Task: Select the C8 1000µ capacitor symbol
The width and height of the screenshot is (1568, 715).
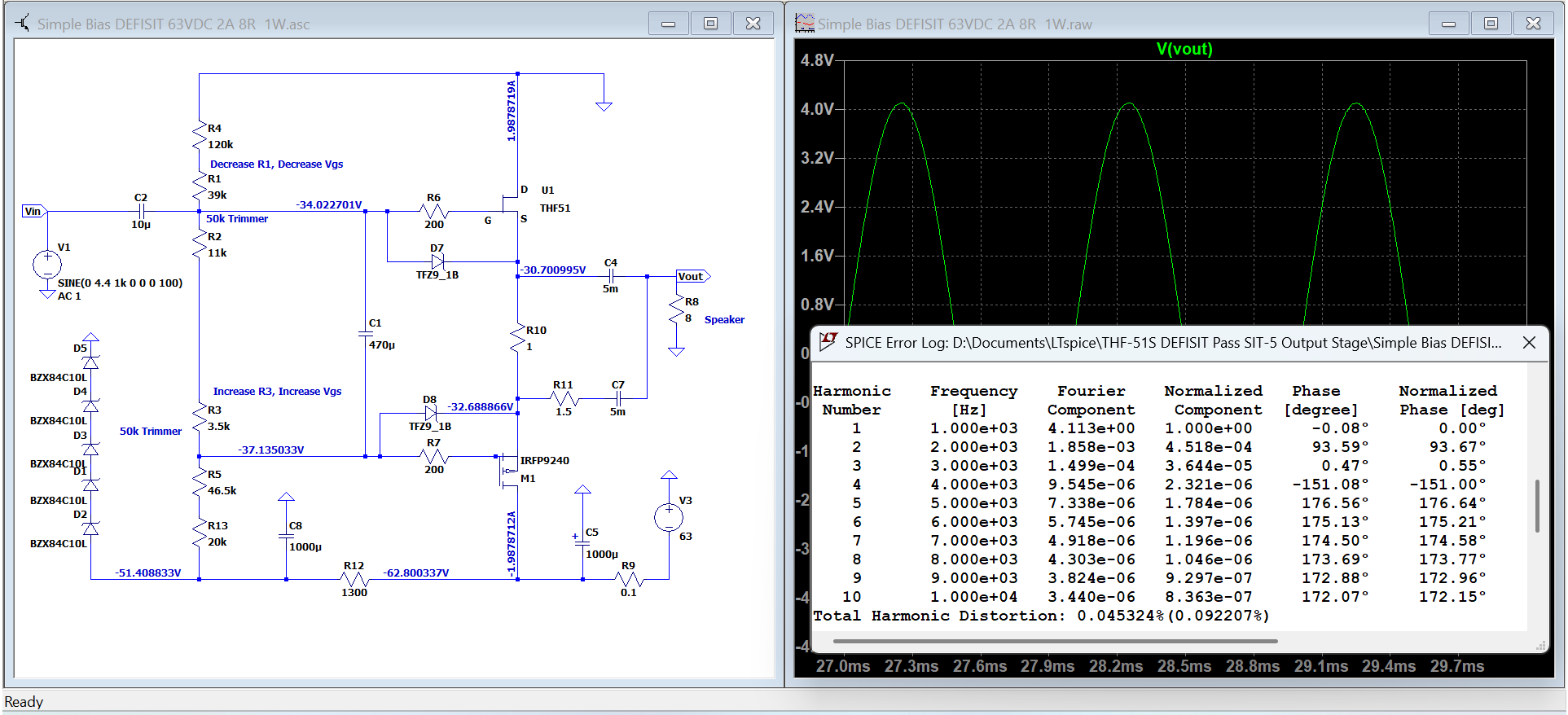Action: pyautogui.click(x=286, y=536)
